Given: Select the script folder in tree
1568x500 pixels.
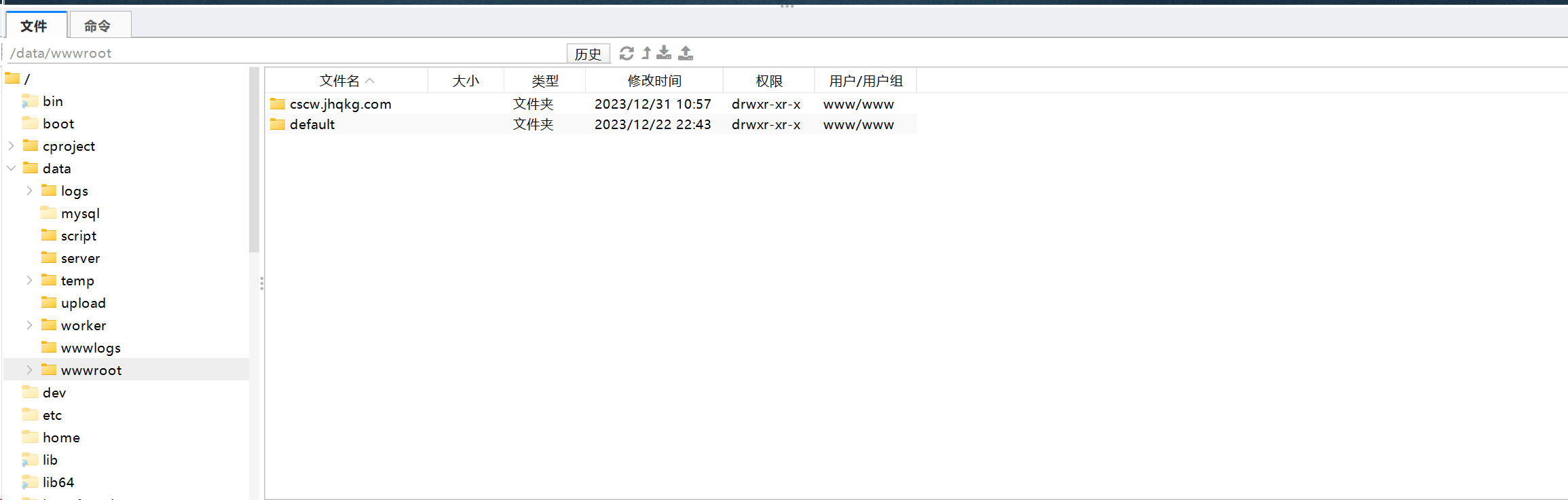Looking at the screenshot, I should (69, 236).
